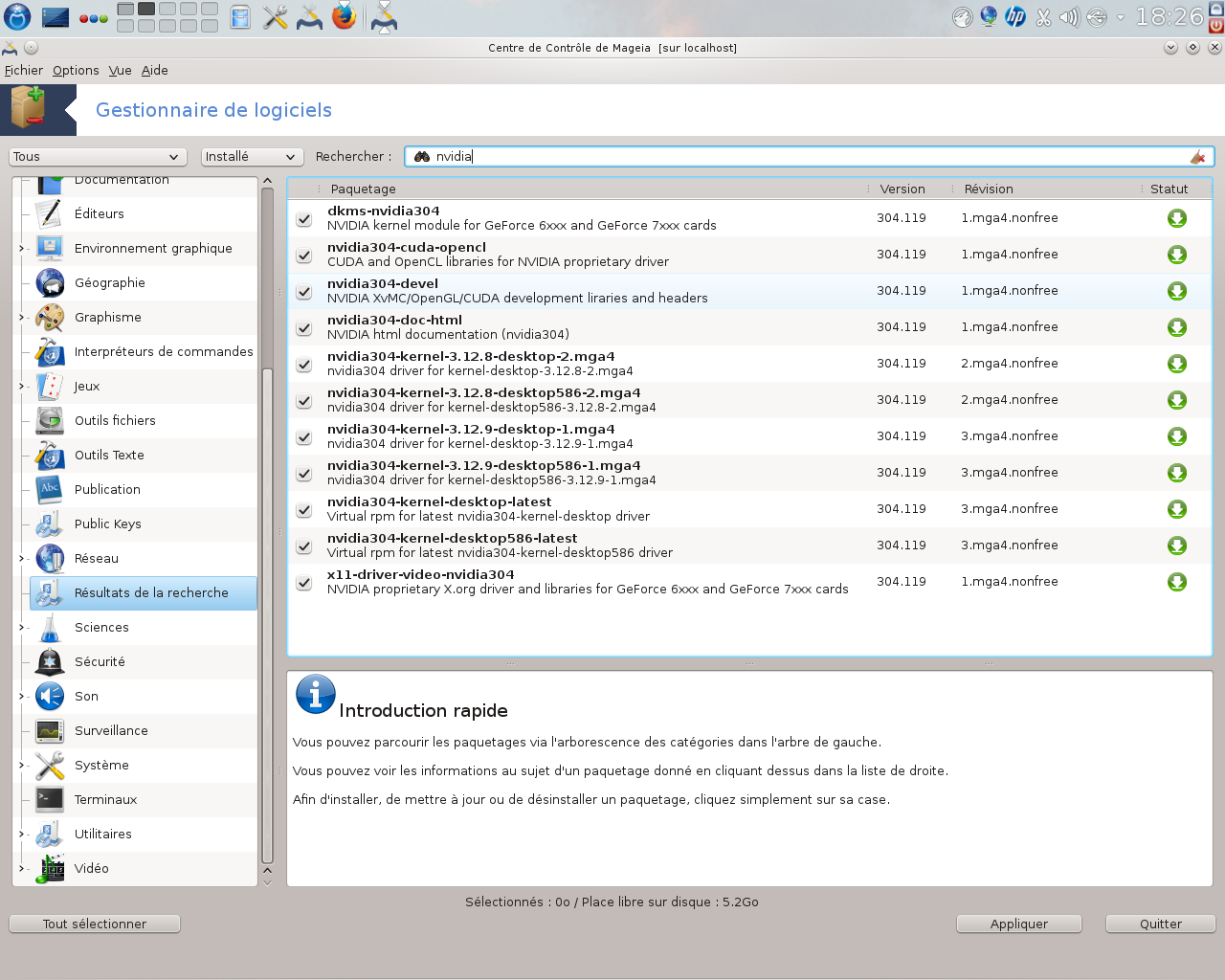The height and width of the screenshot is (980, 1225).
Task: Toggle nvidia304-kernel-desktop586-latest checkbox
Action: pyautogui.click(x=304, y=546)
